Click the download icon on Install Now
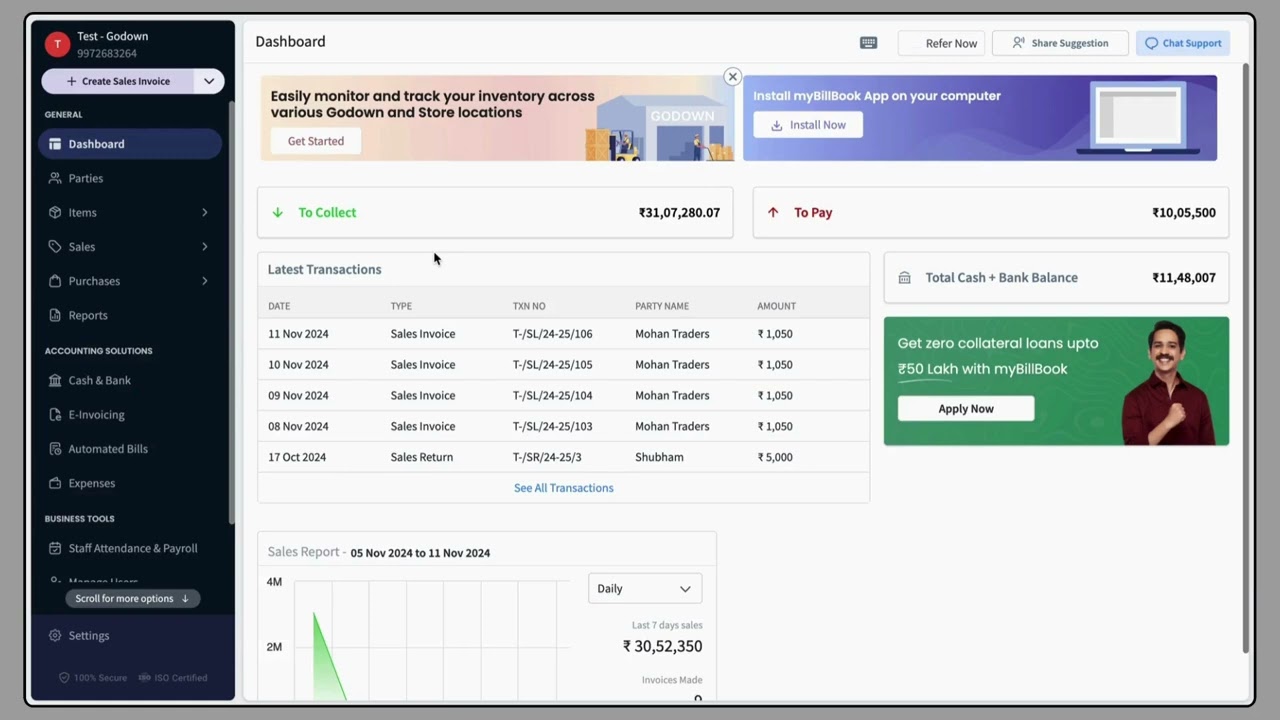1280x720 pixels. tap(777, 125)
